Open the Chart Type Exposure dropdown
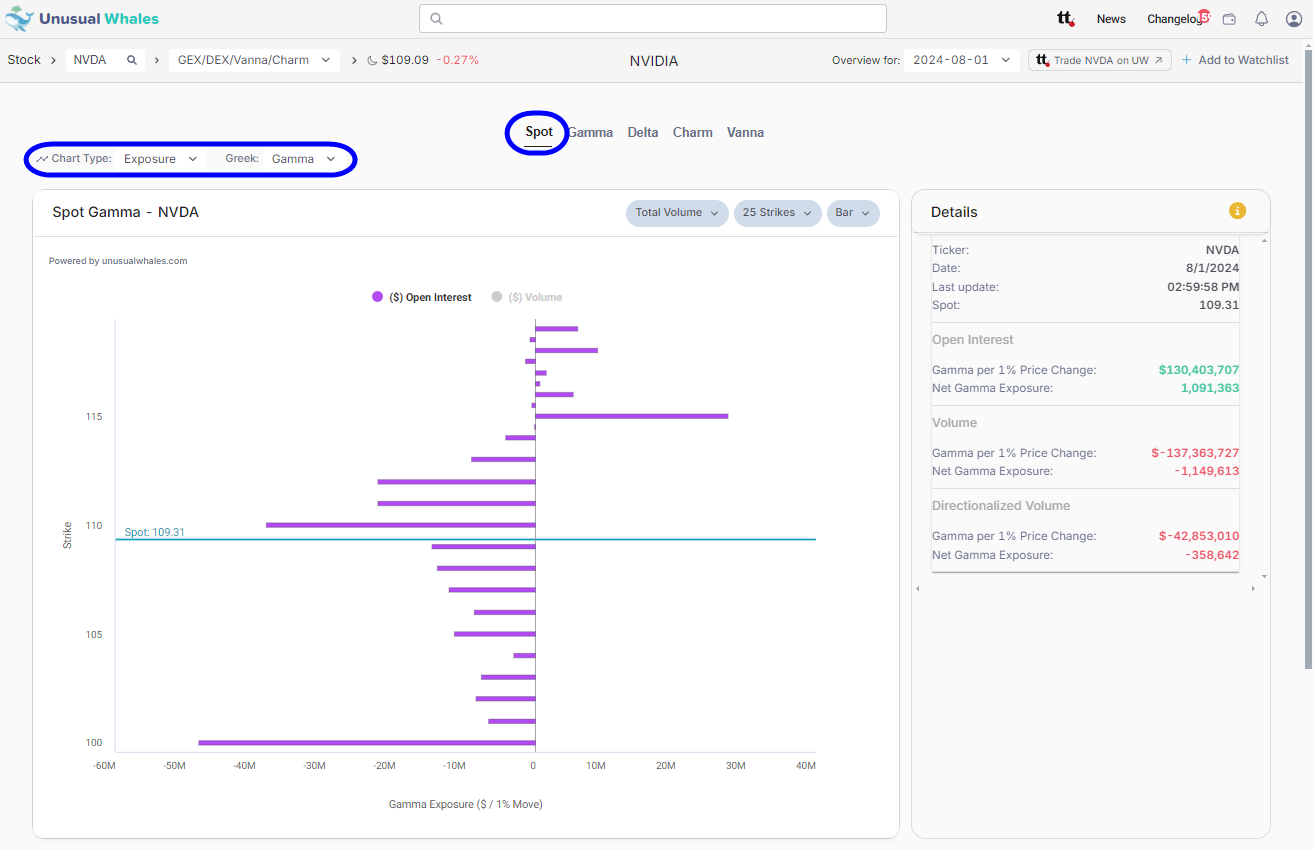Image resolution: width=1313 pixels, height=850 pixels. tap(160, 159)
